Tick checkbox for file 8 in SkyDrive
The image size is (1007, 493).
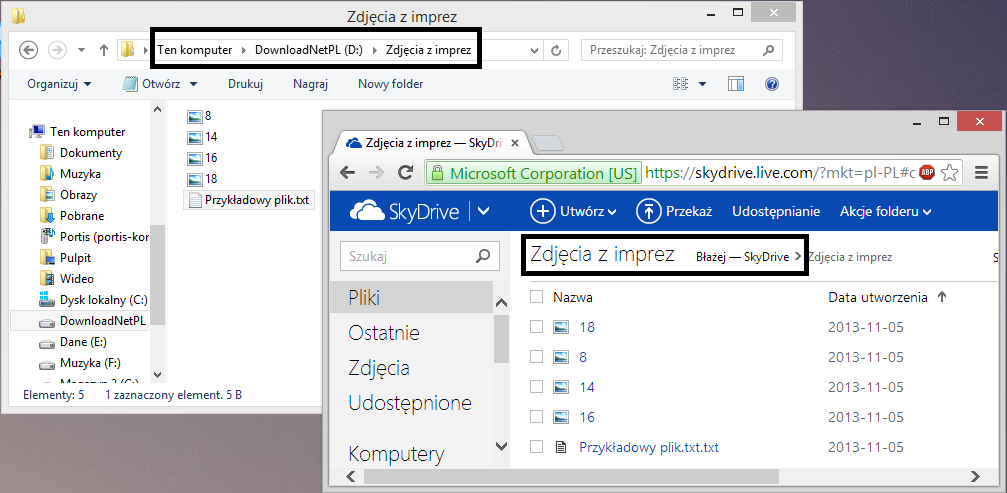536,357
